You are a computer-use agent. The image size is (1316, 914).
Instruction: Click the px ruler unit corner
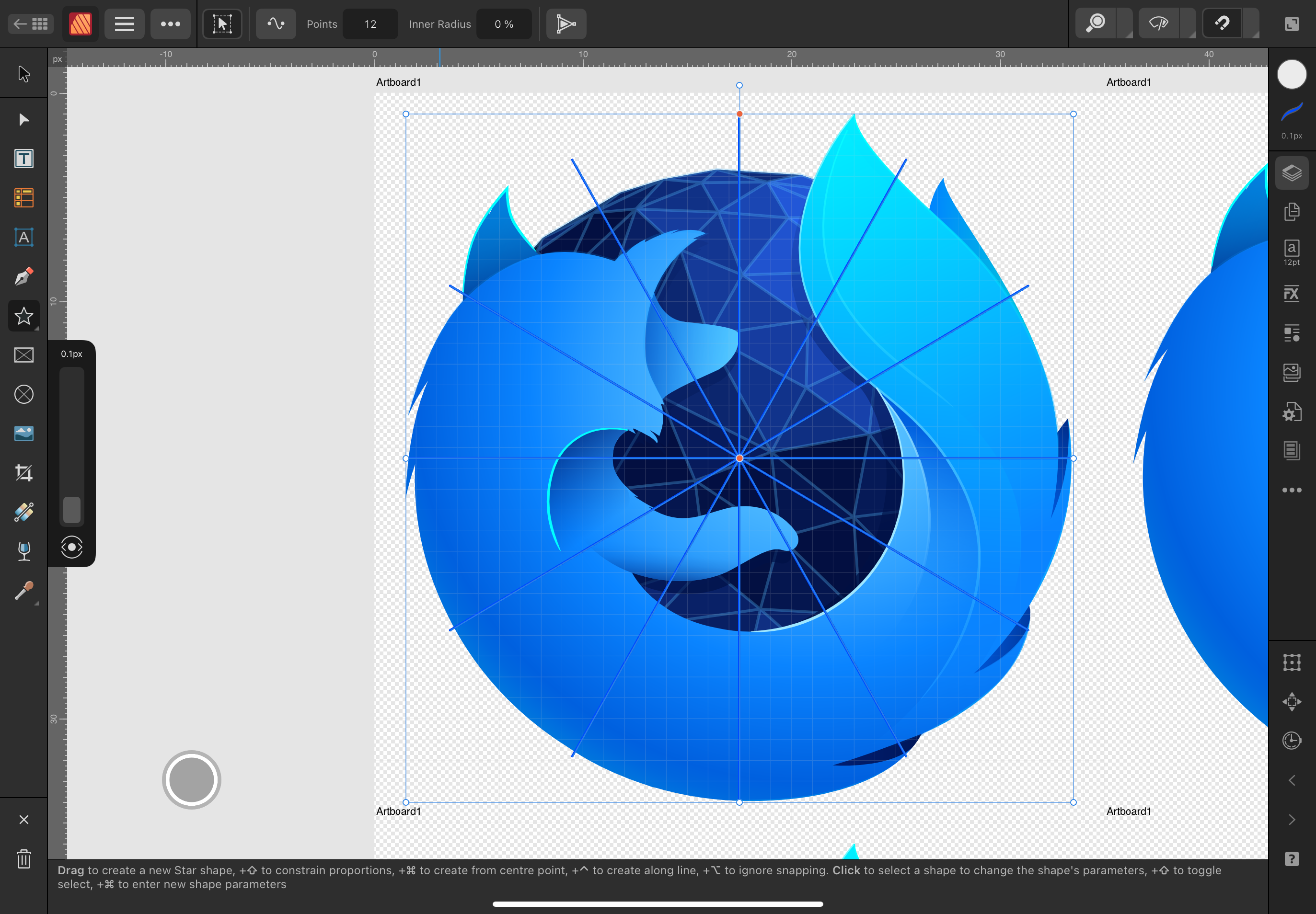click(58, 58)
